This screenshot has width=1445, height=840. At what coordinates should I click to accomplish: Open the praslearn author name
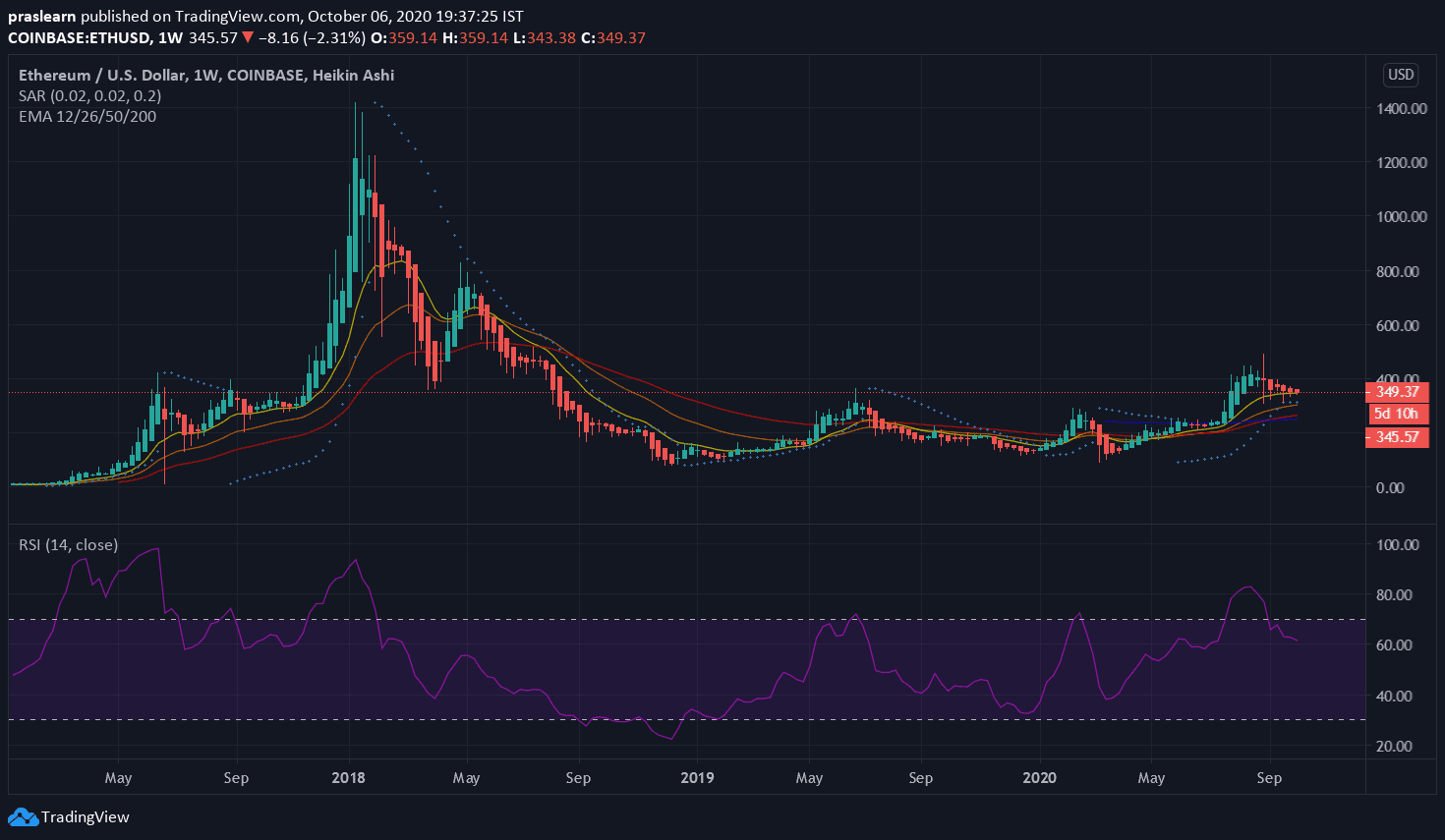coord(41,16)
